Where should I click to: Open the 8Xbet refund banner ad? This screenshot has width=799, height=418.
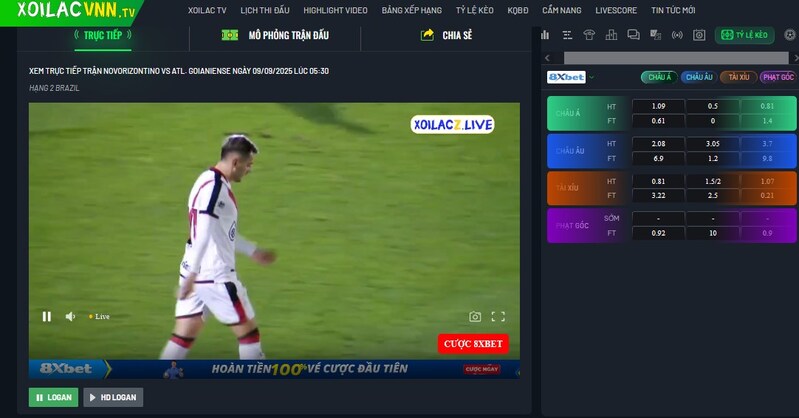coord(274,369)
